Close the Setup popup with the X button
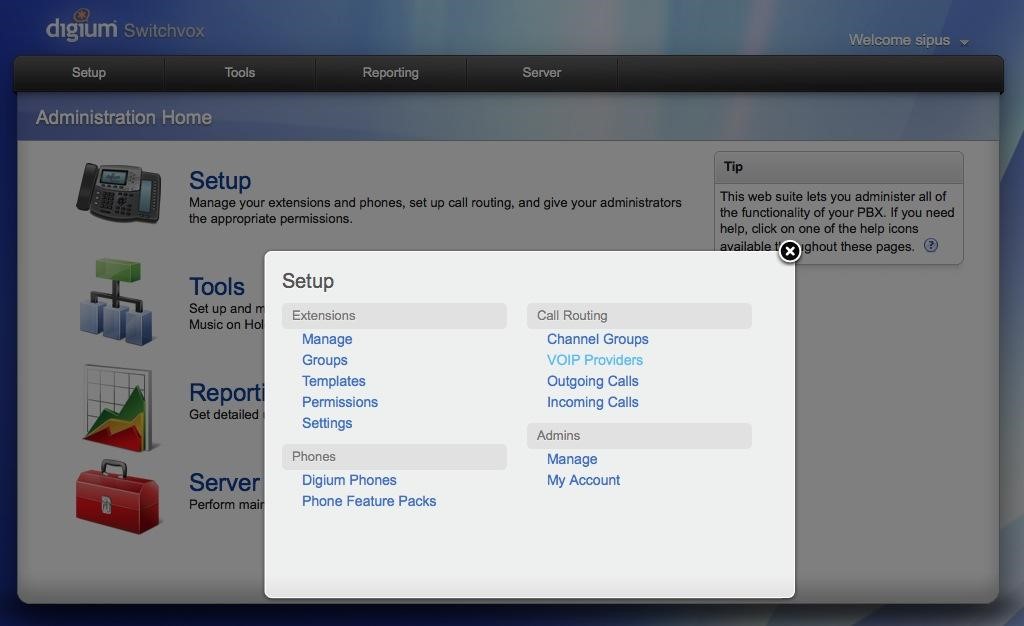Screen dimensions: 1024x626 (x=790, y=251)
